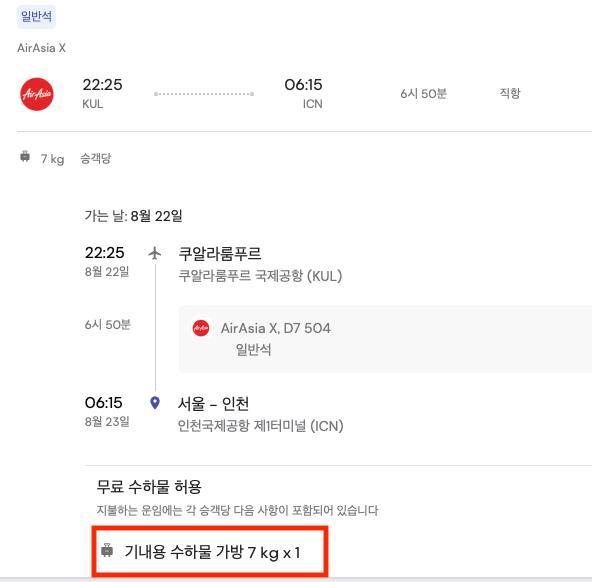Click the 6시 50분 duration in the timeline

coord(108,325)
